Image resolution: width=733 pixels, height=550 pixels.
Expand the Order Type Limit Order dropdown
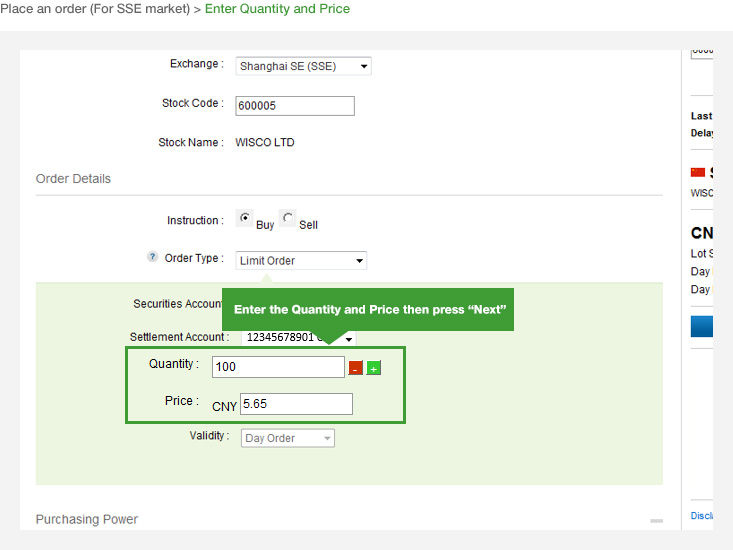(301, 260)
